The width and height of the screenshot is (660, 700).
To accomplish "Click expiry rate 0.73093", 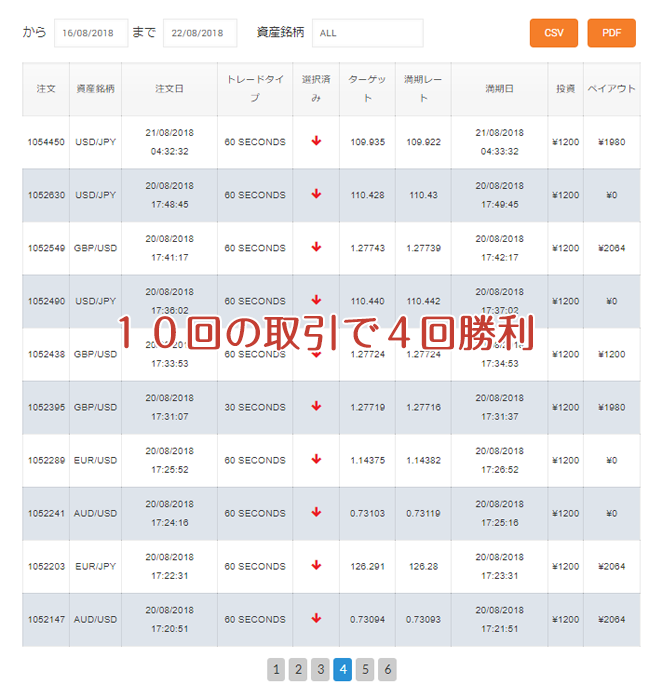I will pyautogui.click(x=423, y=619).
